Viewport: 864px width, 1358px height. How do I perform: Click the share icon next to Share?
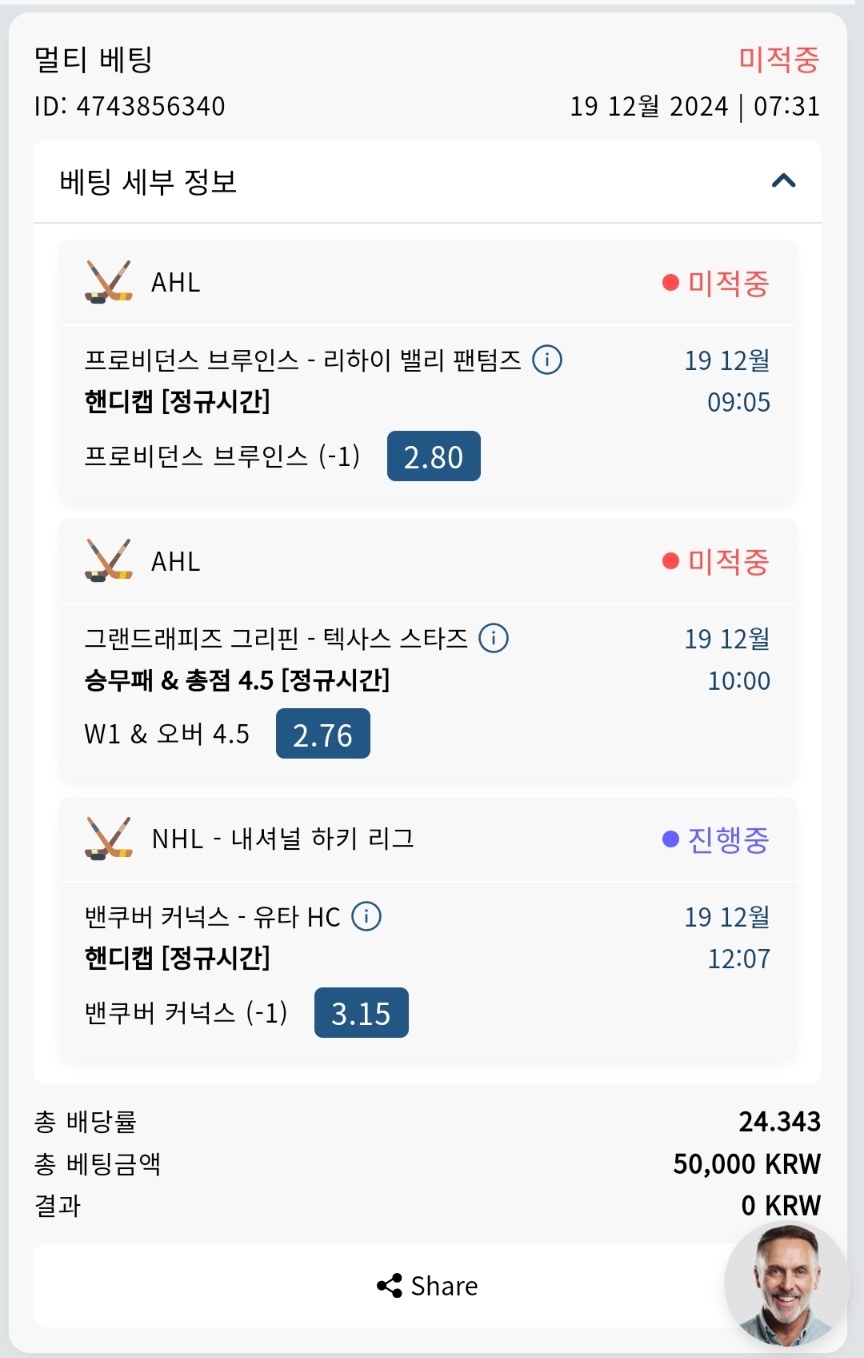point(389,1286)
